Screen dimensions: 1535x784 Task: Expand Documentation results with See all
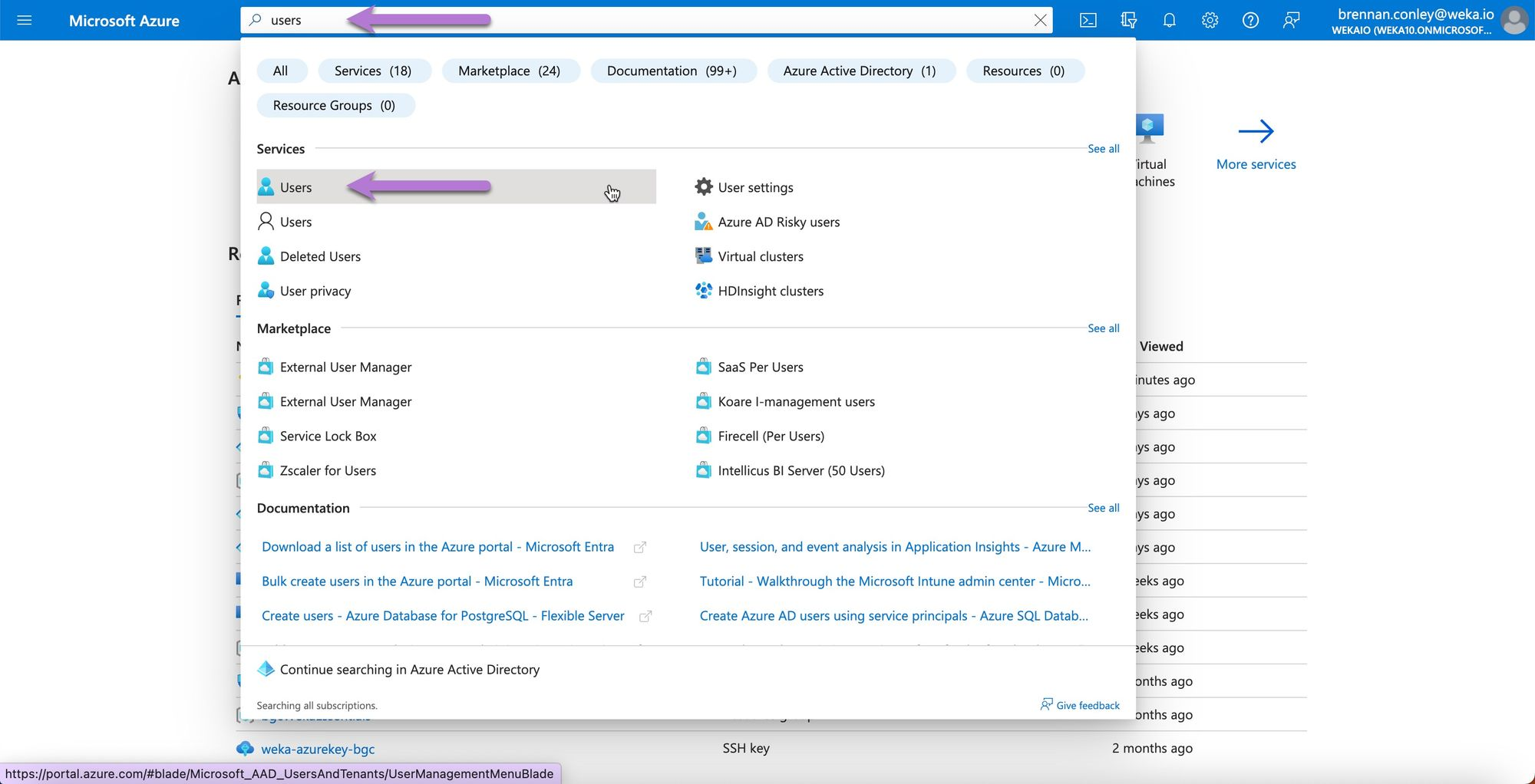pyautogui.click(x=1103, y=508)
